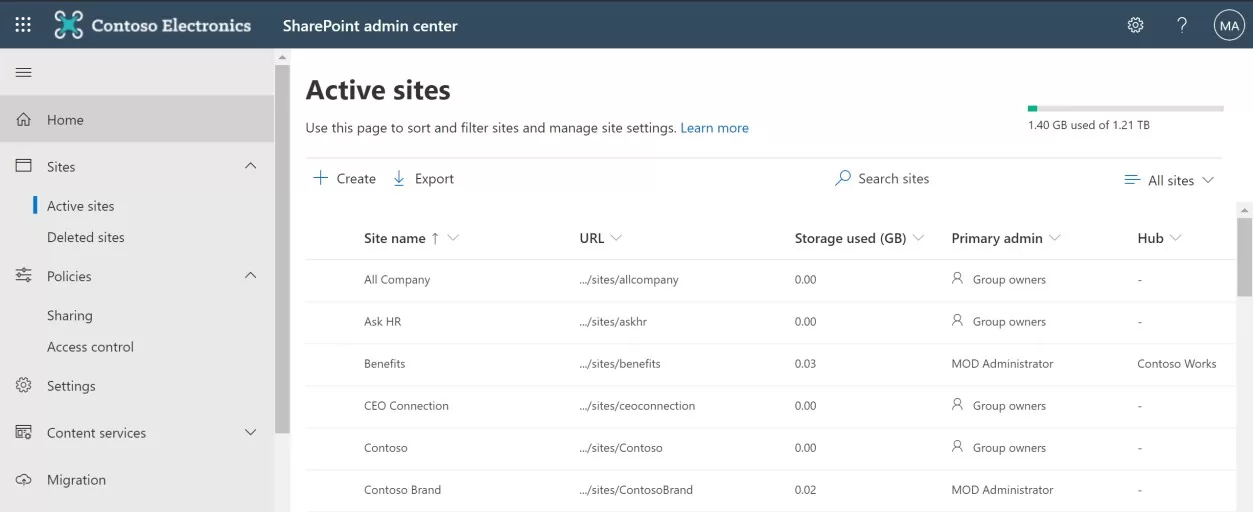Click the Sites window icon
The image size is (1253, 512).
pyautogui.click(x=24, y=166)
